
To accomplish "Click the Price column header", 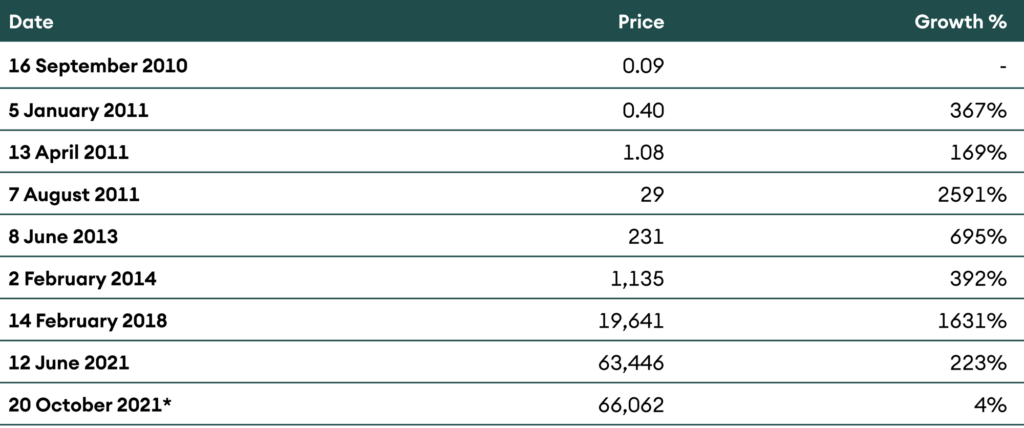I will pyautogui.click(x=640, y=21).
